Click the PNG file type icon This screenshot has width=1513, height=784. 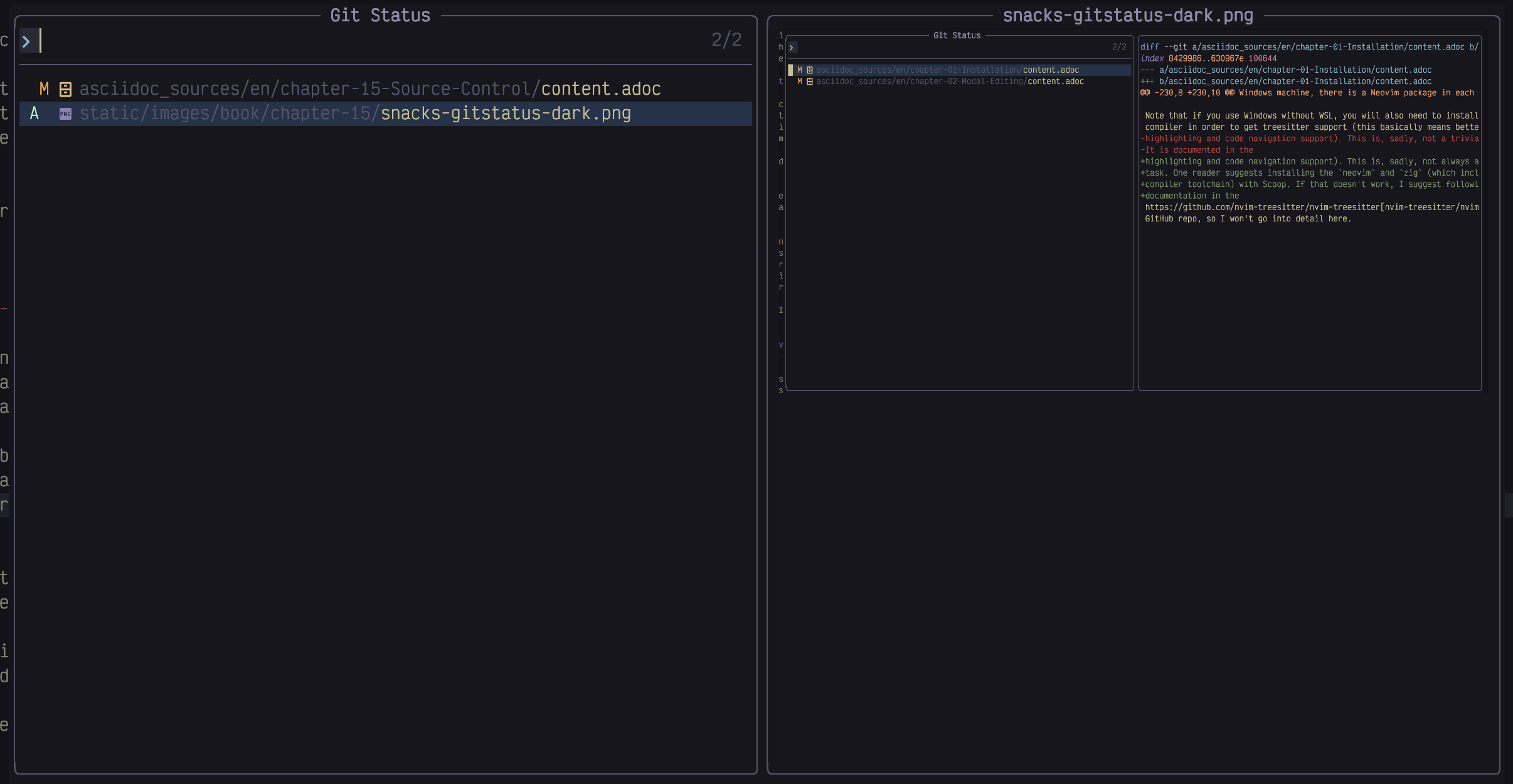65,114
